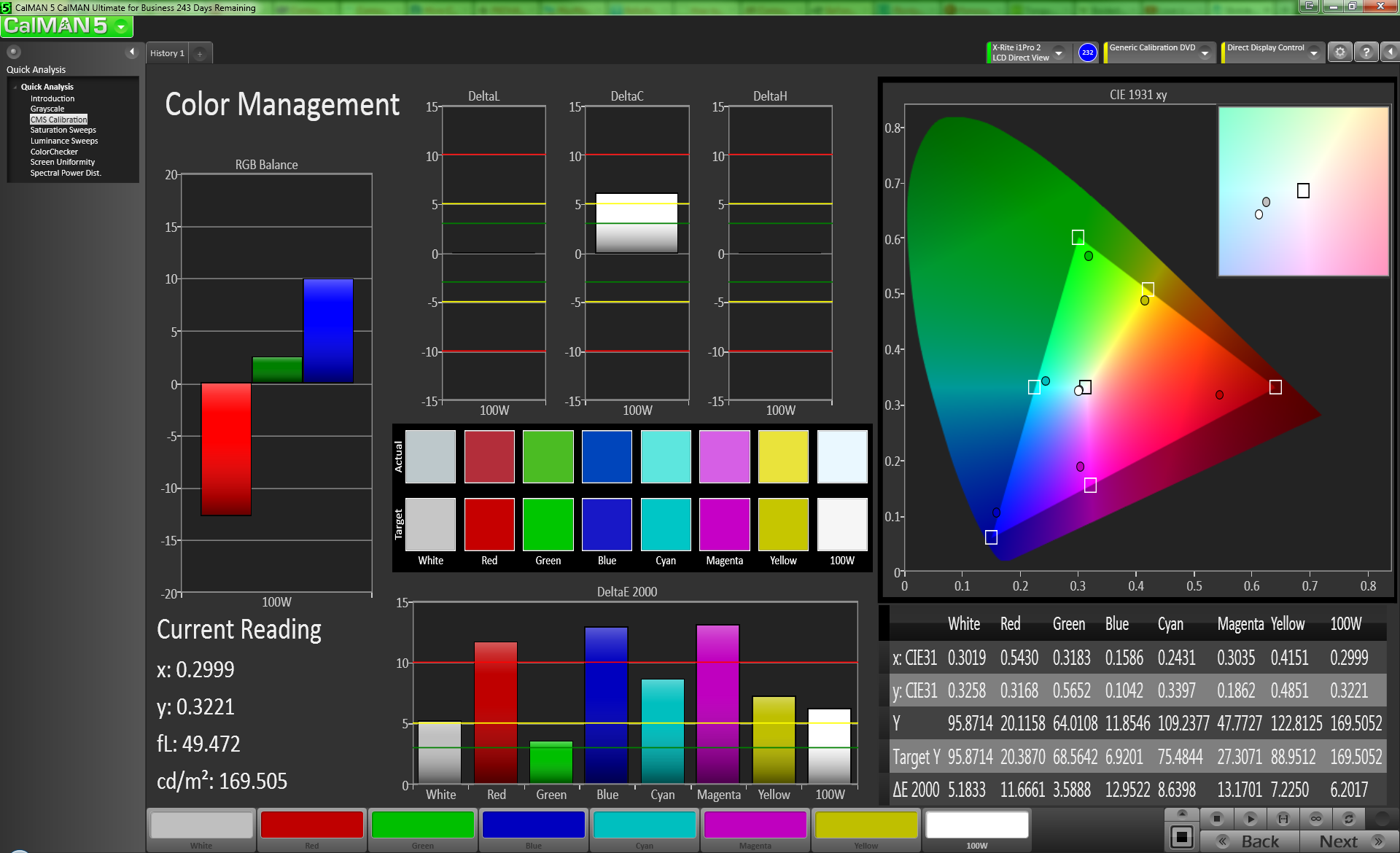
Task: Click the Target Cyan swatch in comparison grid
Action: [x=666, y=524]
